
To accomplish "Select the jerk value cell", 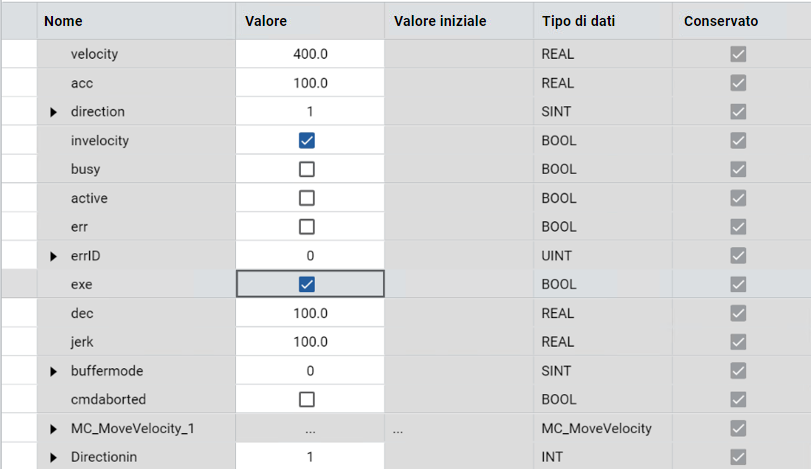I will (310, 342).
